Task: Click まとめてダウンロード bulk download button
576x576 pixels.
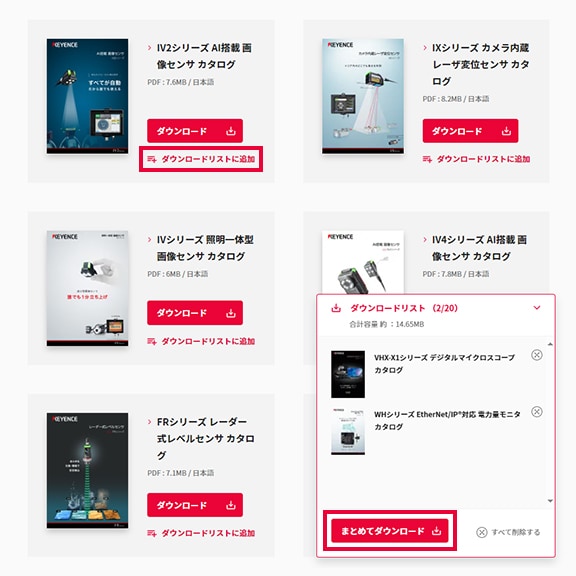Action: pos(390,531)
